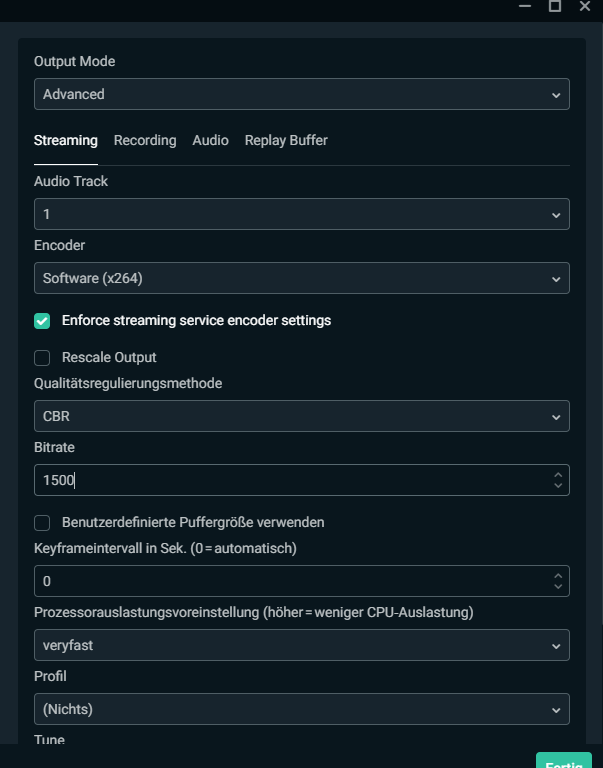Enable the Rescale Output checkbox
603x768 pixels.
[42, 358]
